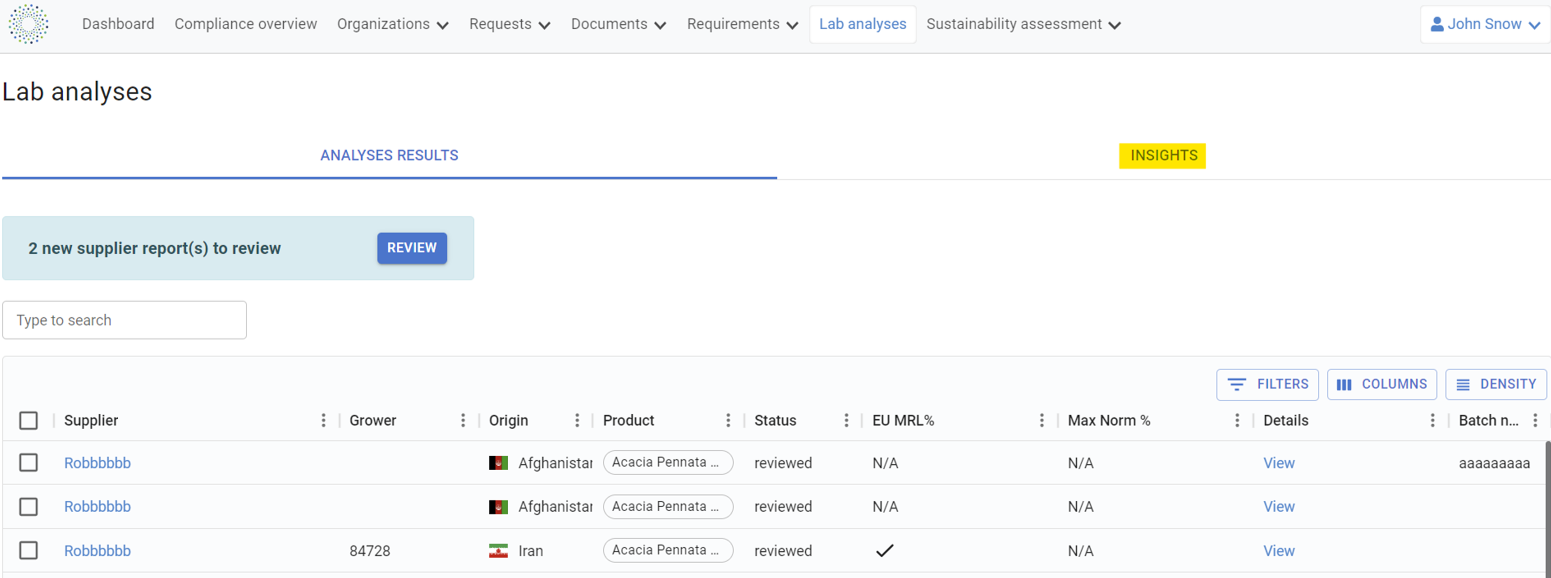Click Acacia Pennata chip in Iran row
Screen dimensions: 1551x578
tap(668, 551)
